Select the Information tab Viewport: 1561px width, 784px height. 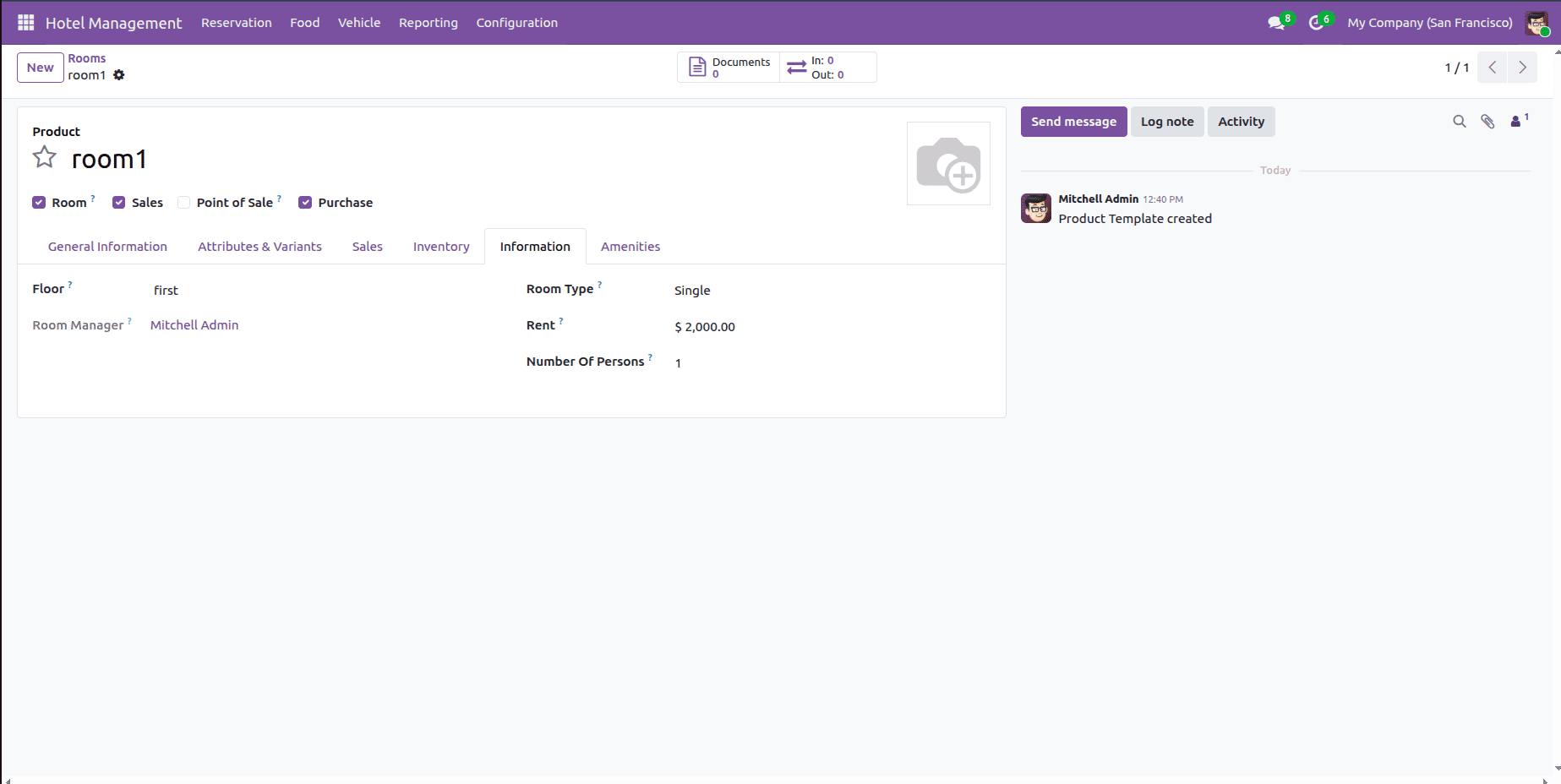click(x=535, y=247)
